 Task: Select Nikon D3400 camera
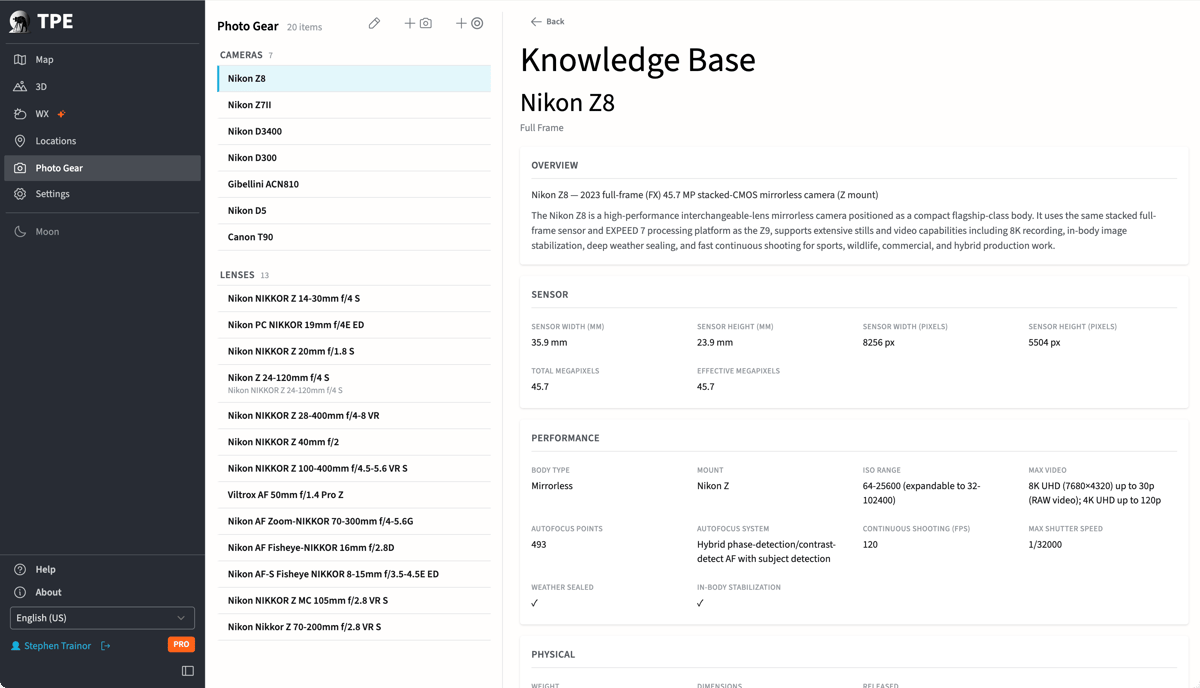(354, 131)
